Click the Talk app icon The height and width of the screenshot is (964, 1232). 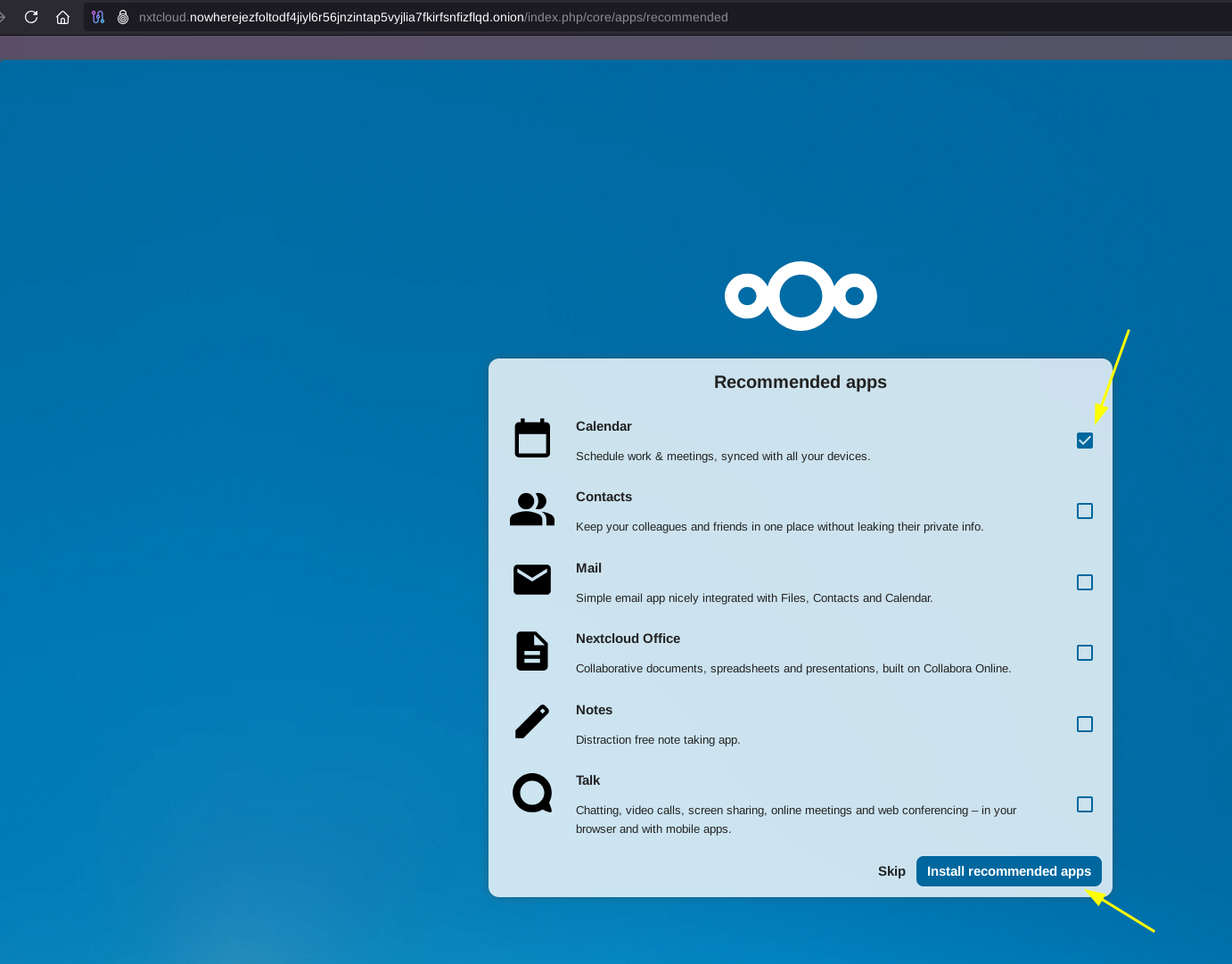(x=532, y=793)
